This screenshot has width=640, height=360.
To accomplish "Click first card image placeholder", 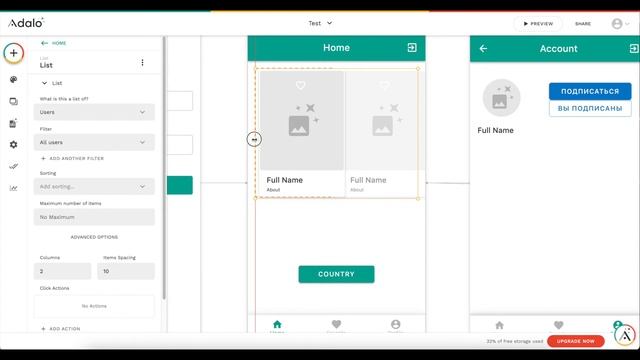I will point(302,120).
